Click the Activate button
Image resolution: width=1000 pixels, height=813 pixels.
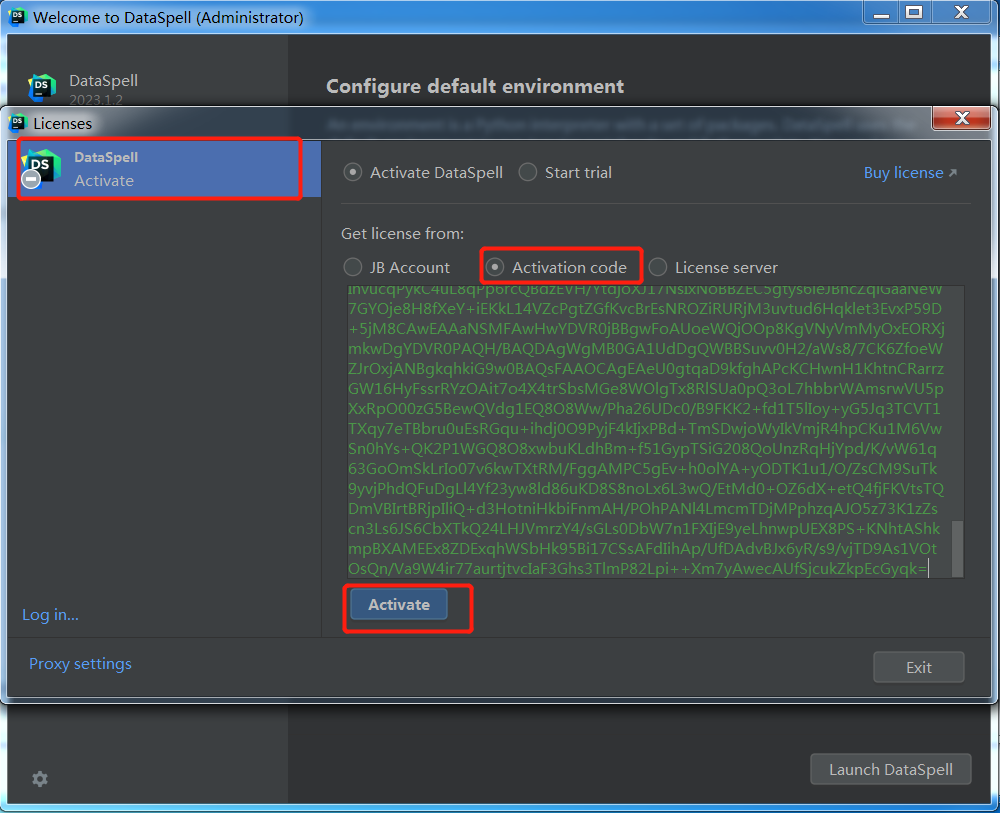click(x=399, y=604)
